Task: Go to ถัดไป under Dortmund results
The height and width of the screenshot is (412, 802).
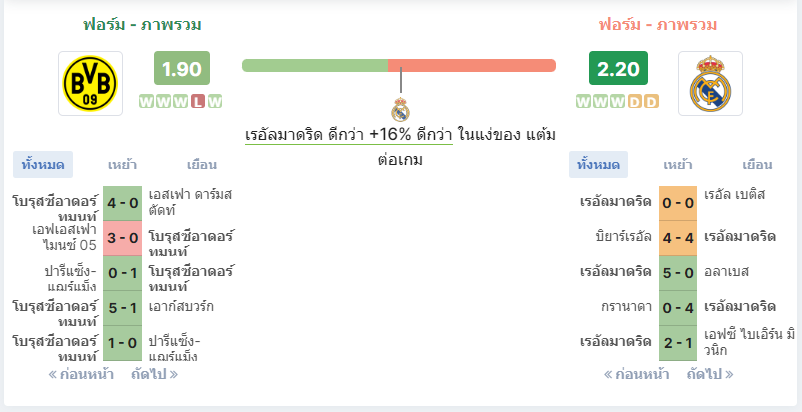Action: (154, 374)
